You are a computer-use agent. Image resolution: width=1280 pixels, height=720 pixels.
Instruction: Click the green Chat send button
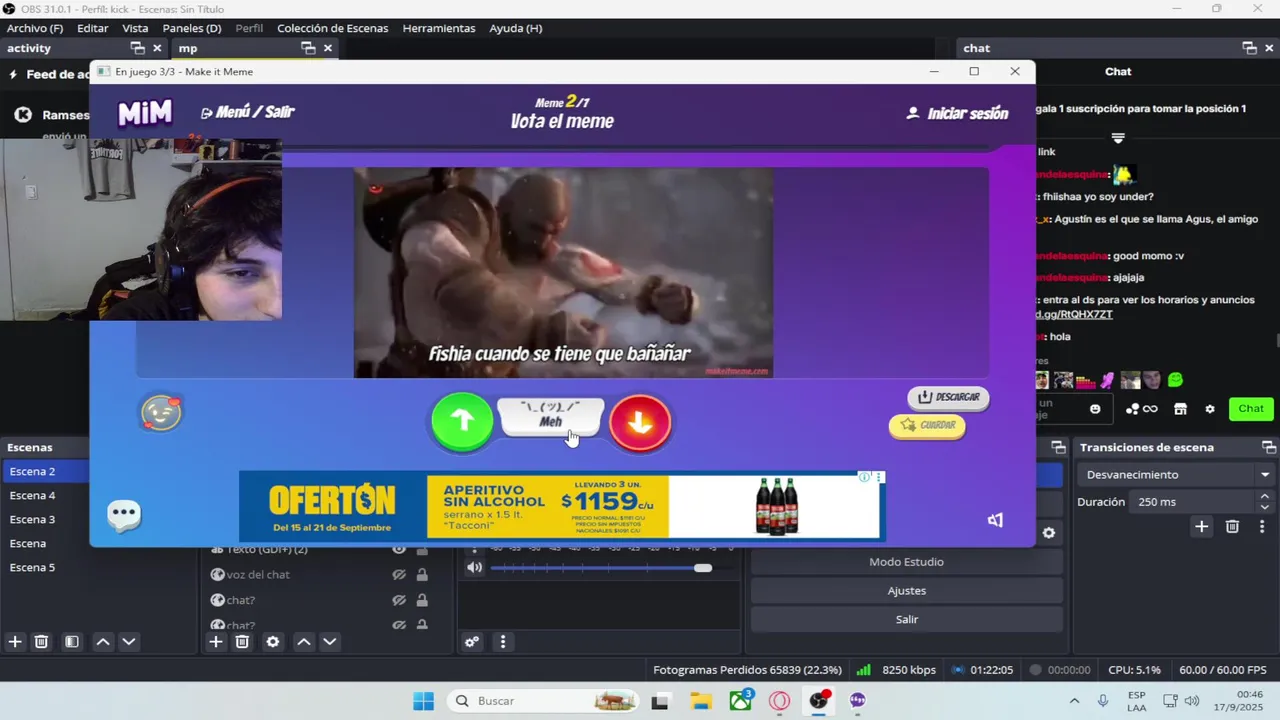pos(1251,408)
